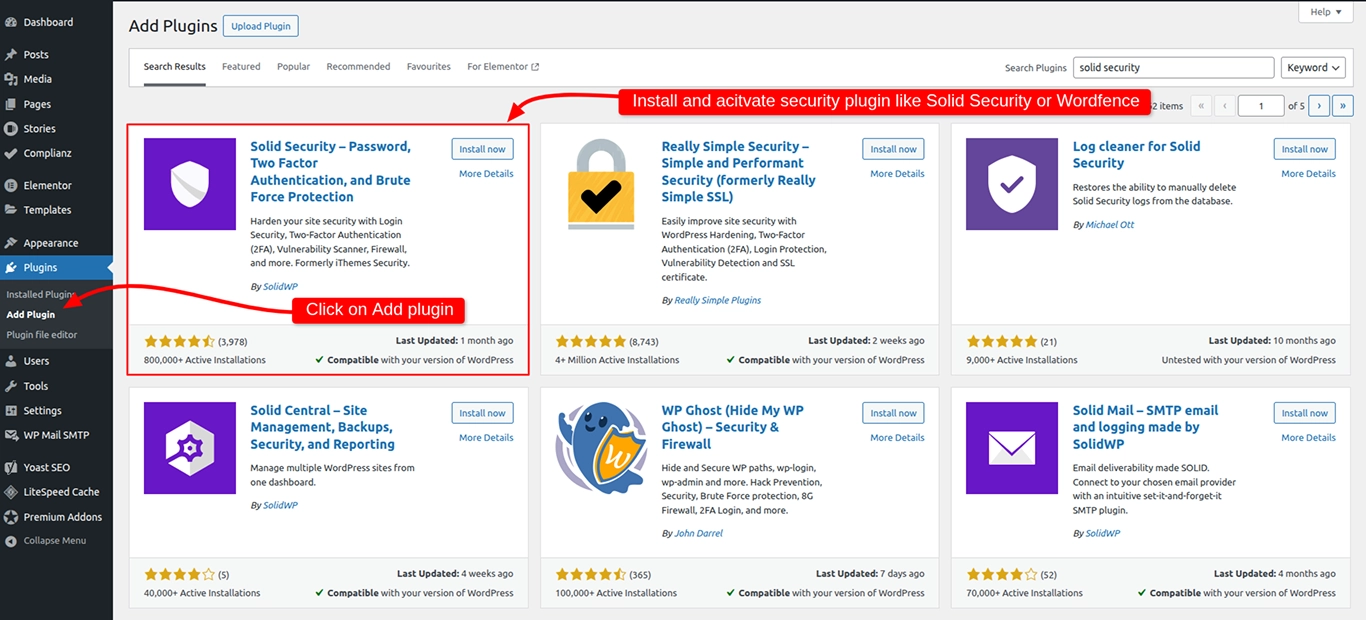Switch to the Popular plugins tab

coord(293,66)
